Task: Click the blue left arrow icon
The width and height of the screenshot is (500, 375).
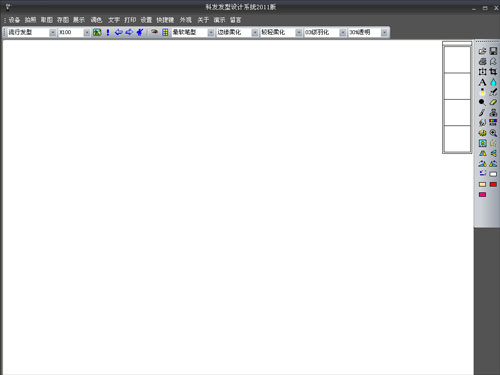Action: pyautogui.click(x=118, y=32)
